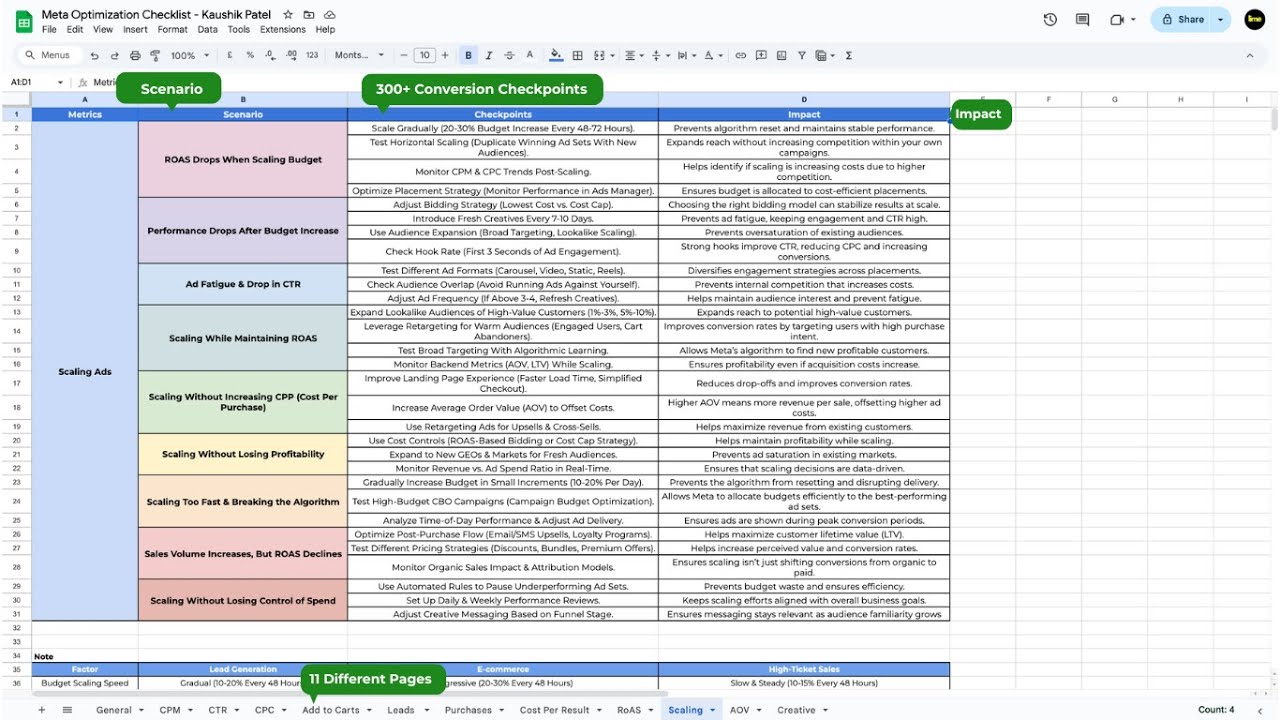The width and height of the screenshot is (1280, 720).
Task: Click the font size input field
Action: (425, 56)
